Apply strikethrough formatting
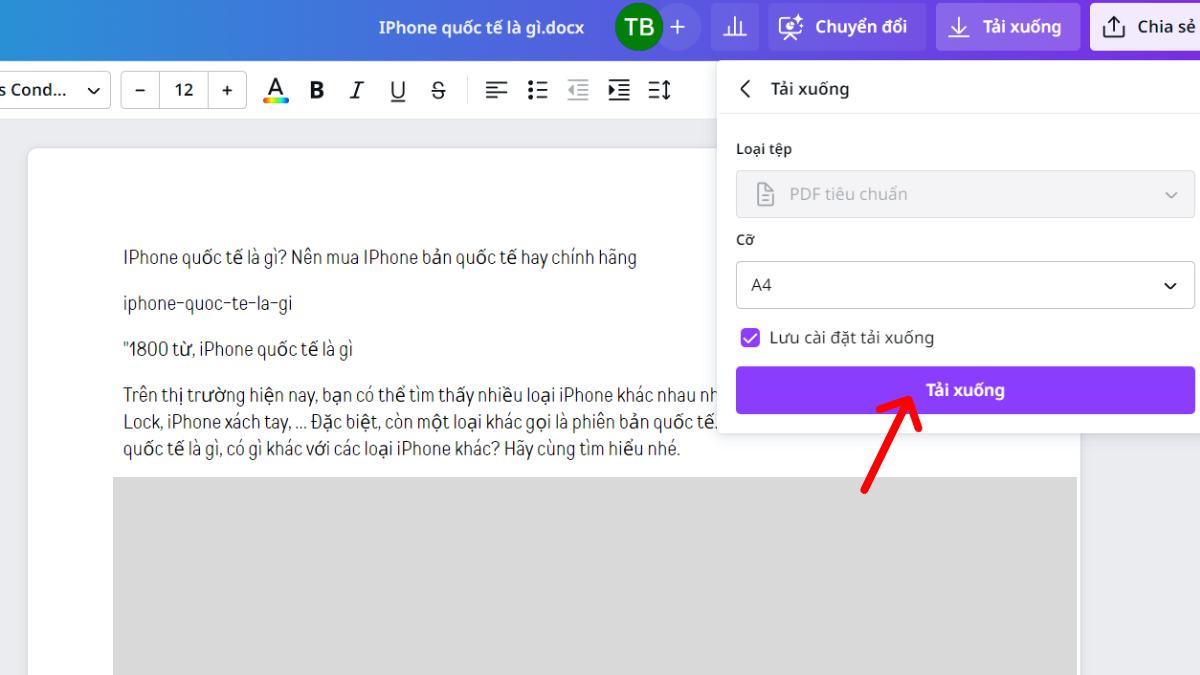Viewport: 1200px width, 675px height. (x=438, y=90)
